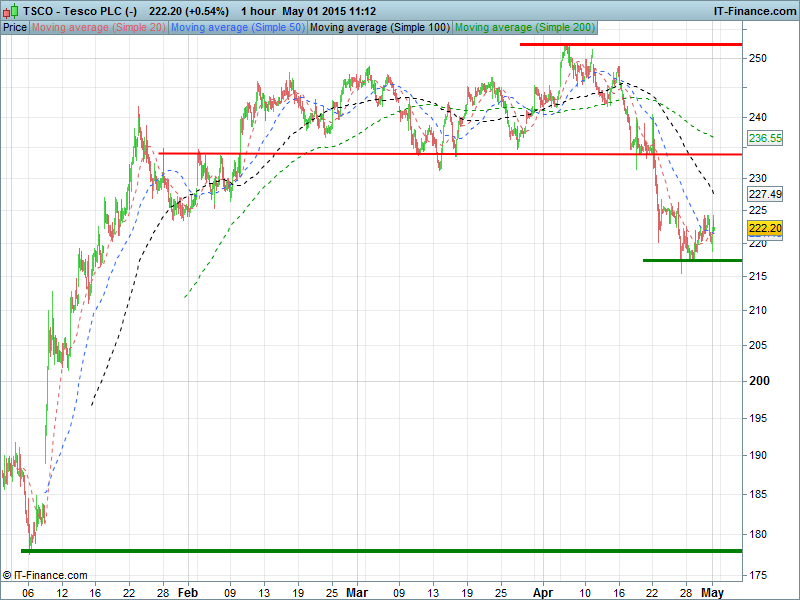The width and height of the screenshot is (800, 600).
Task: Select the Price legend tab
Action: [x=15, y=27]
